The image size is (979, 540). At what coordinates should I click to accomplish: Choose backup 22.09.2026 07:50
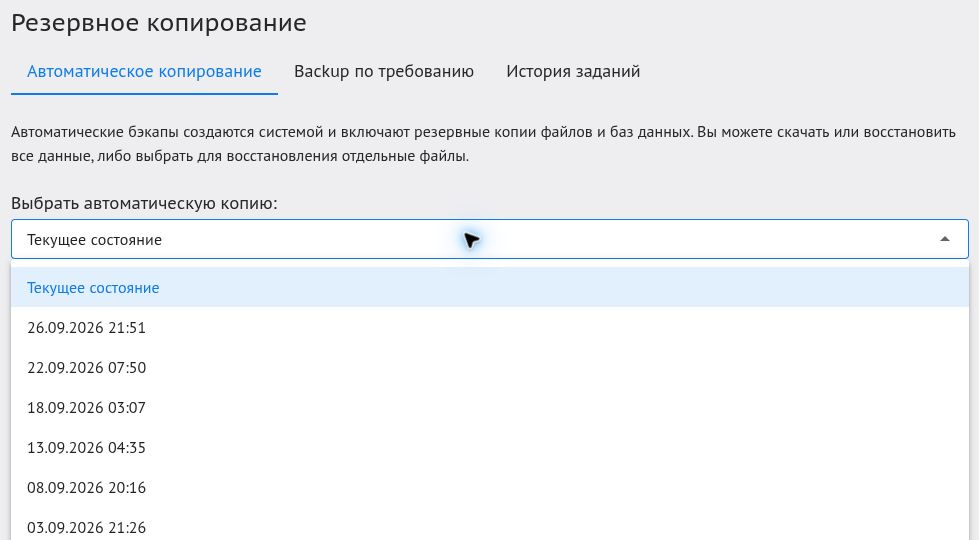[490, 368]
